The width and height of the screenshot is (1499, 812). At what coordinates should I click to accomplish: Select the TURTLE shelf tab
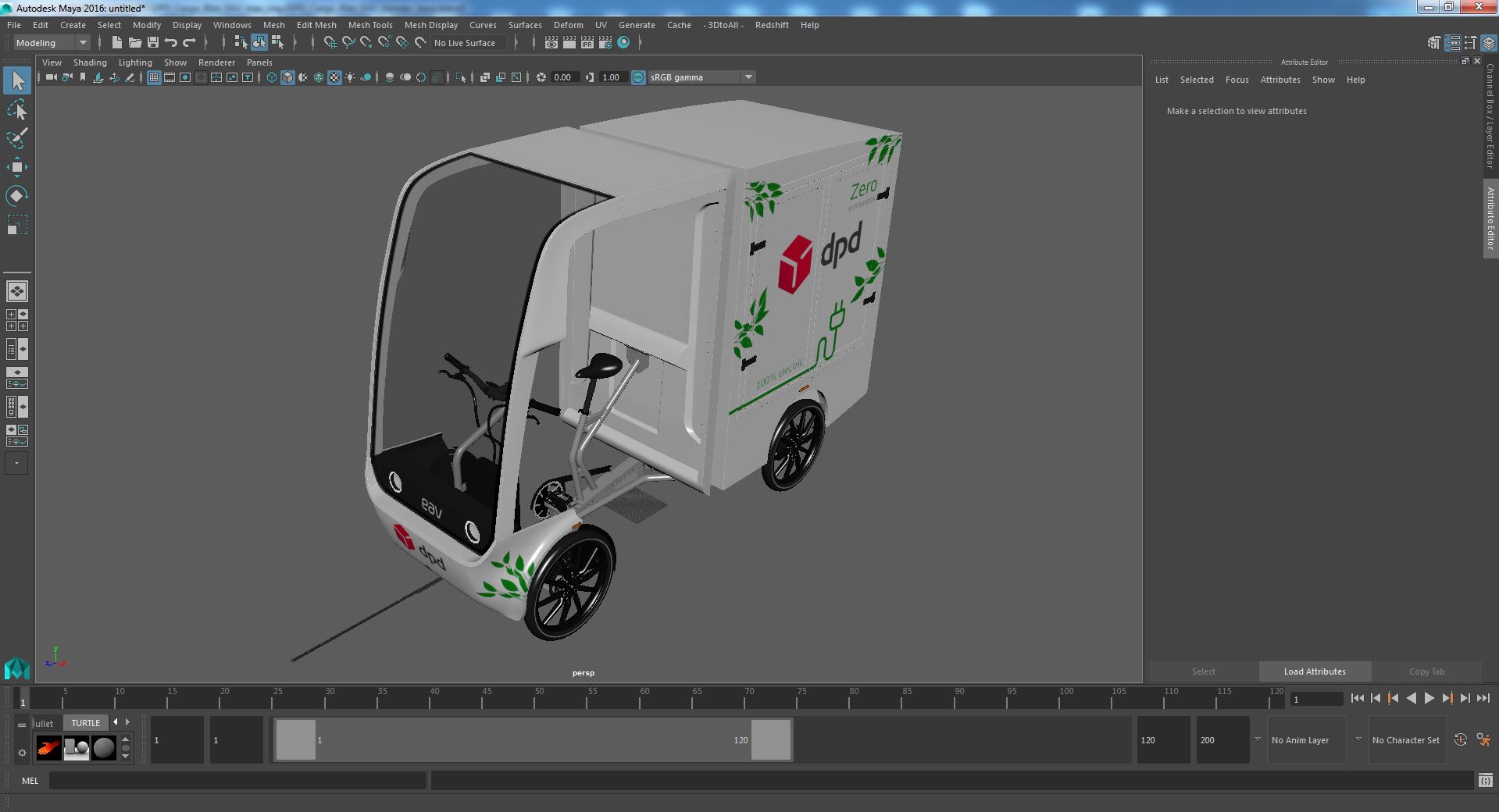click(86, 723)
